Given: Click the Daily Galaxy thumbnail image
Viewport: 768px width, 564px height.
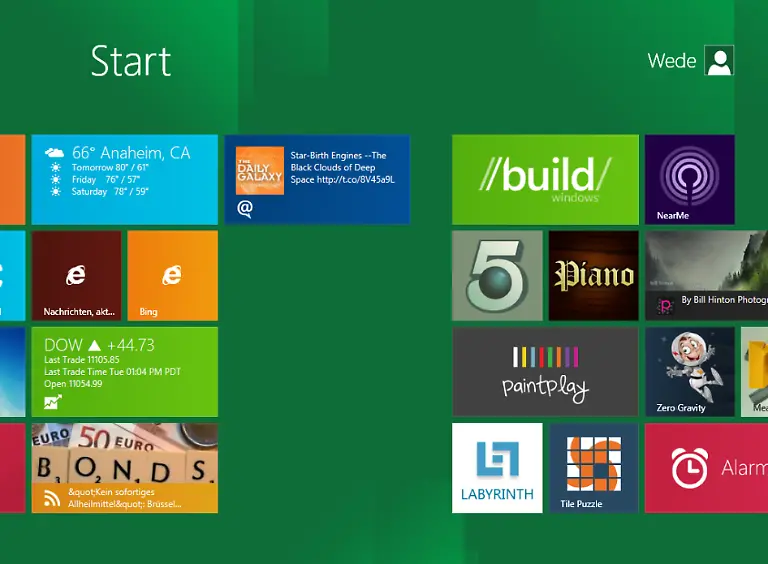Looking at the screenshot, I should point(260,170).
